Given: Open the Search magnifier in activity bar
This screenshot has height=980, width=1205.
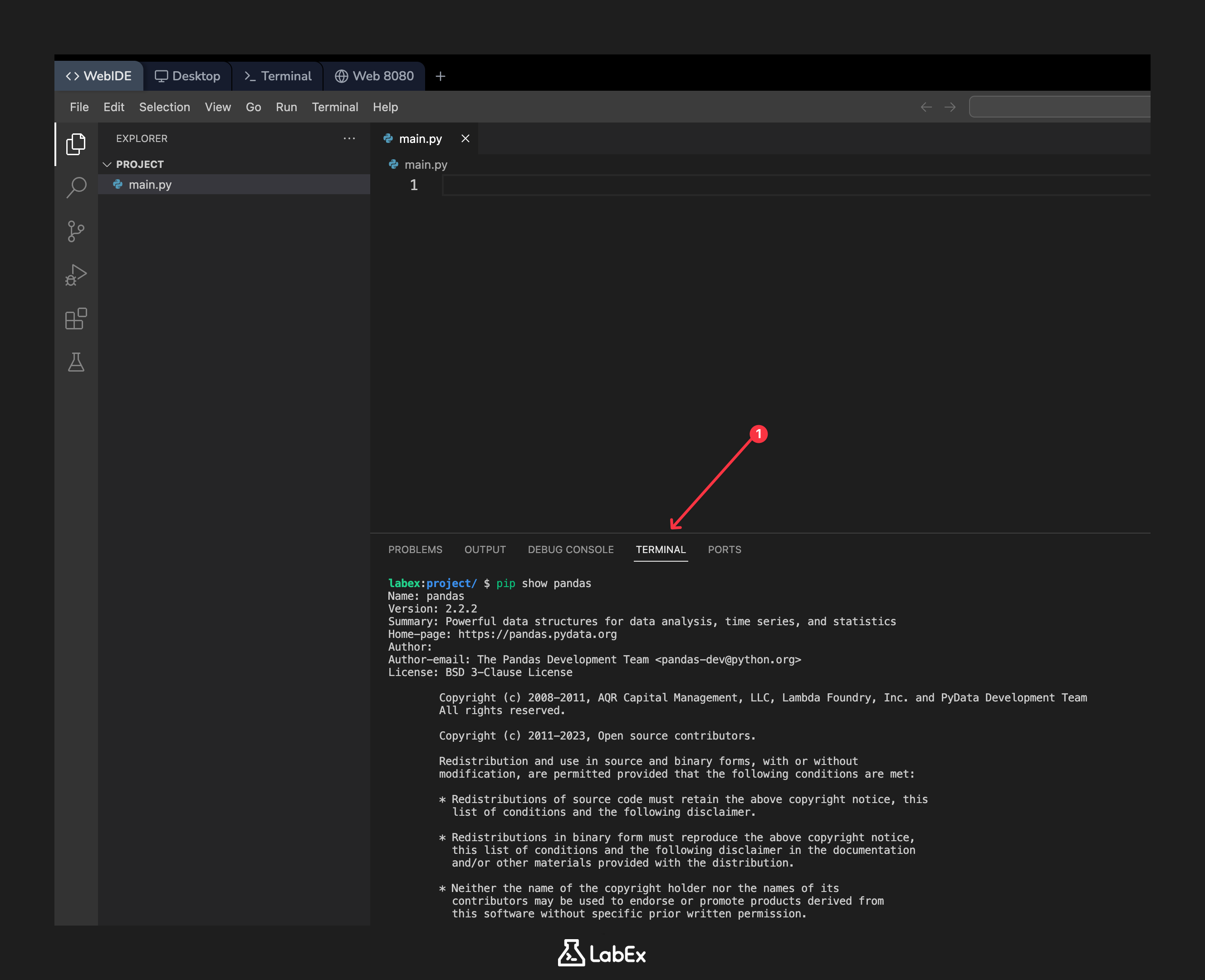Looking at the screenshot, I should pyautogui.click(x=76, y=187).
